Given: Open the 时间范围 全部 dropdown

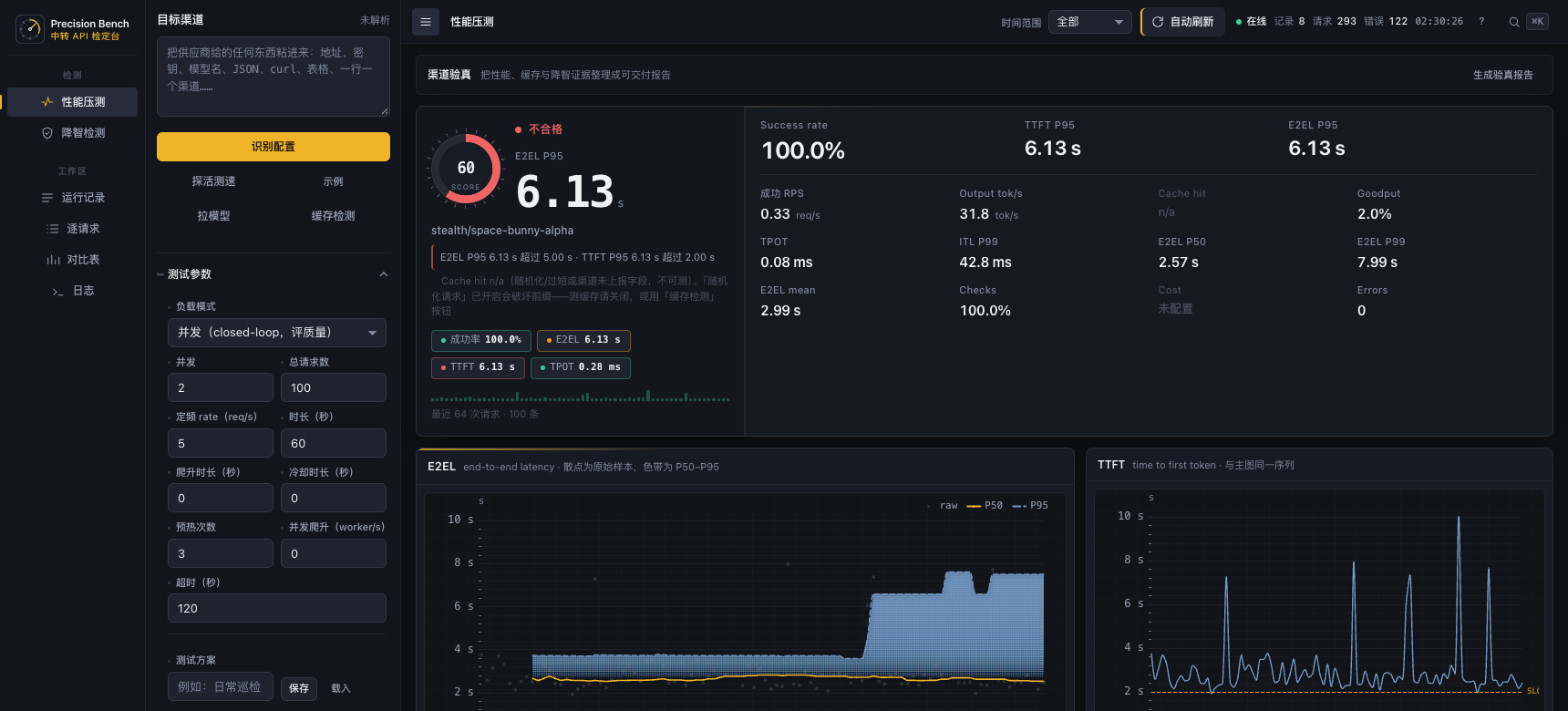Looking at the screenshot, I should (x=1090, y=22).
